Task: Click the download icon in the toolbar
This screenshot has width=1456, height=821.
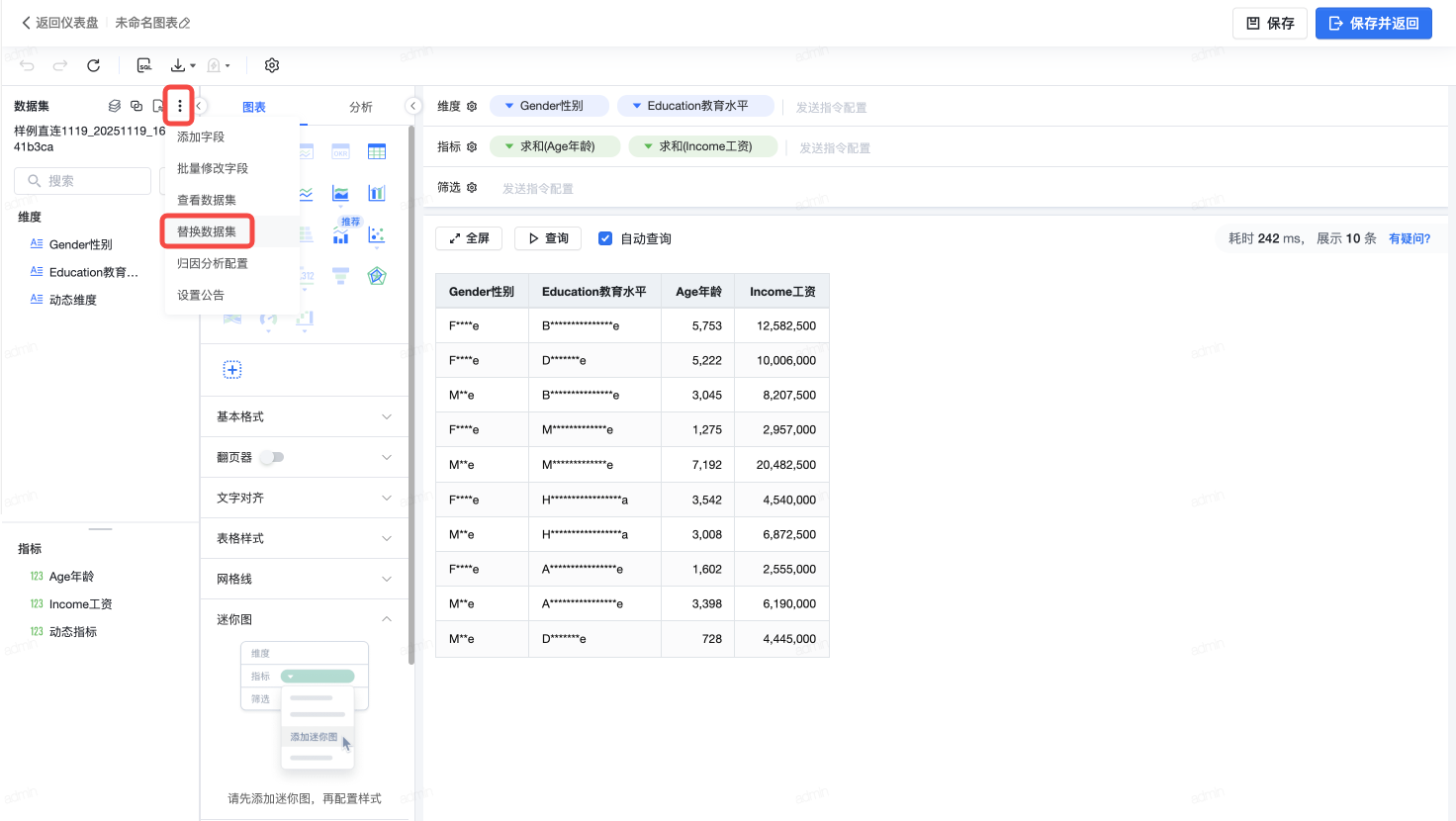Action: (178, 65)
